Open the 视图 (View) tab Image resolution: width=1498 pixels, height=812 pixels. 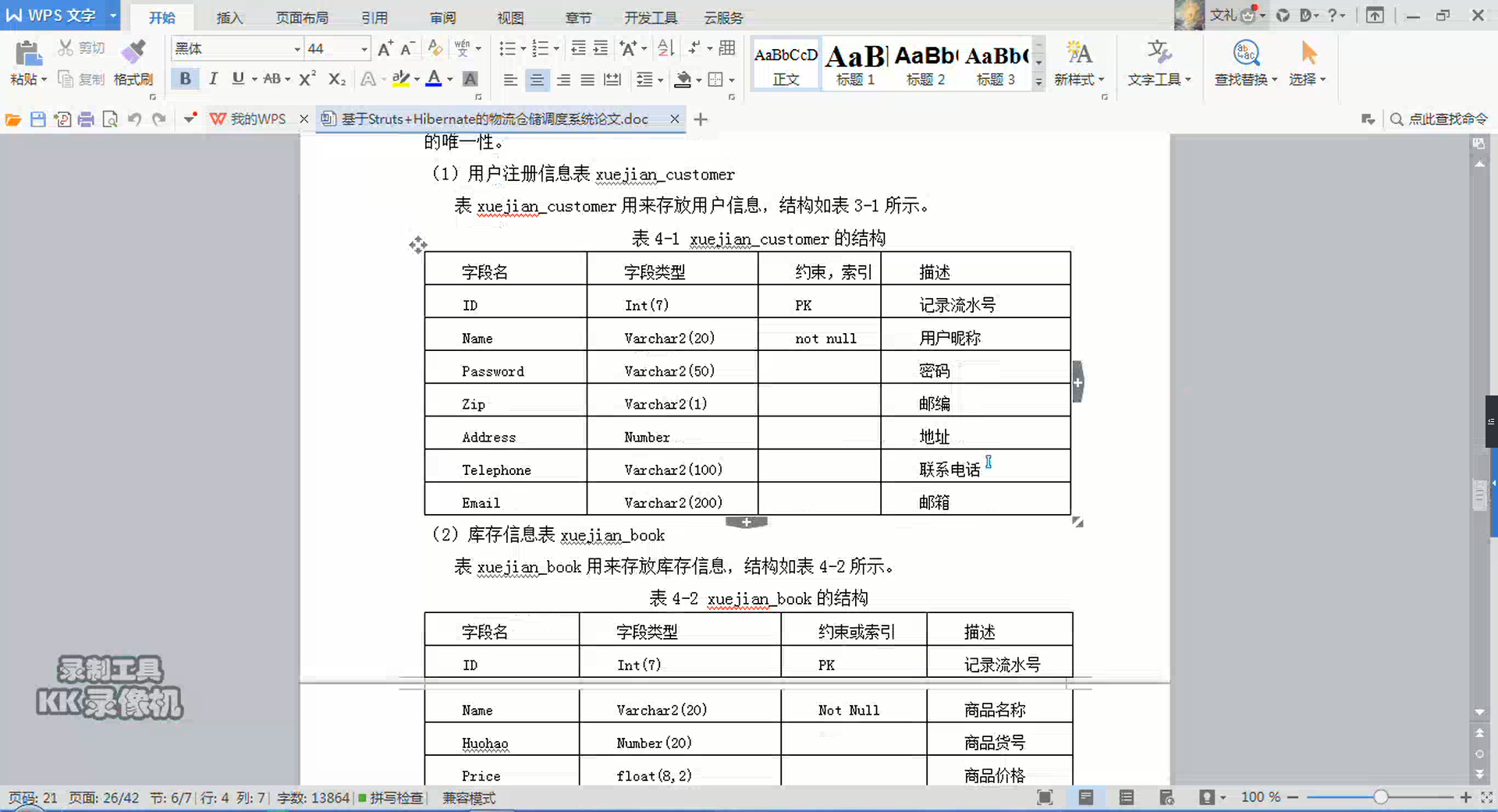point(510,17)
